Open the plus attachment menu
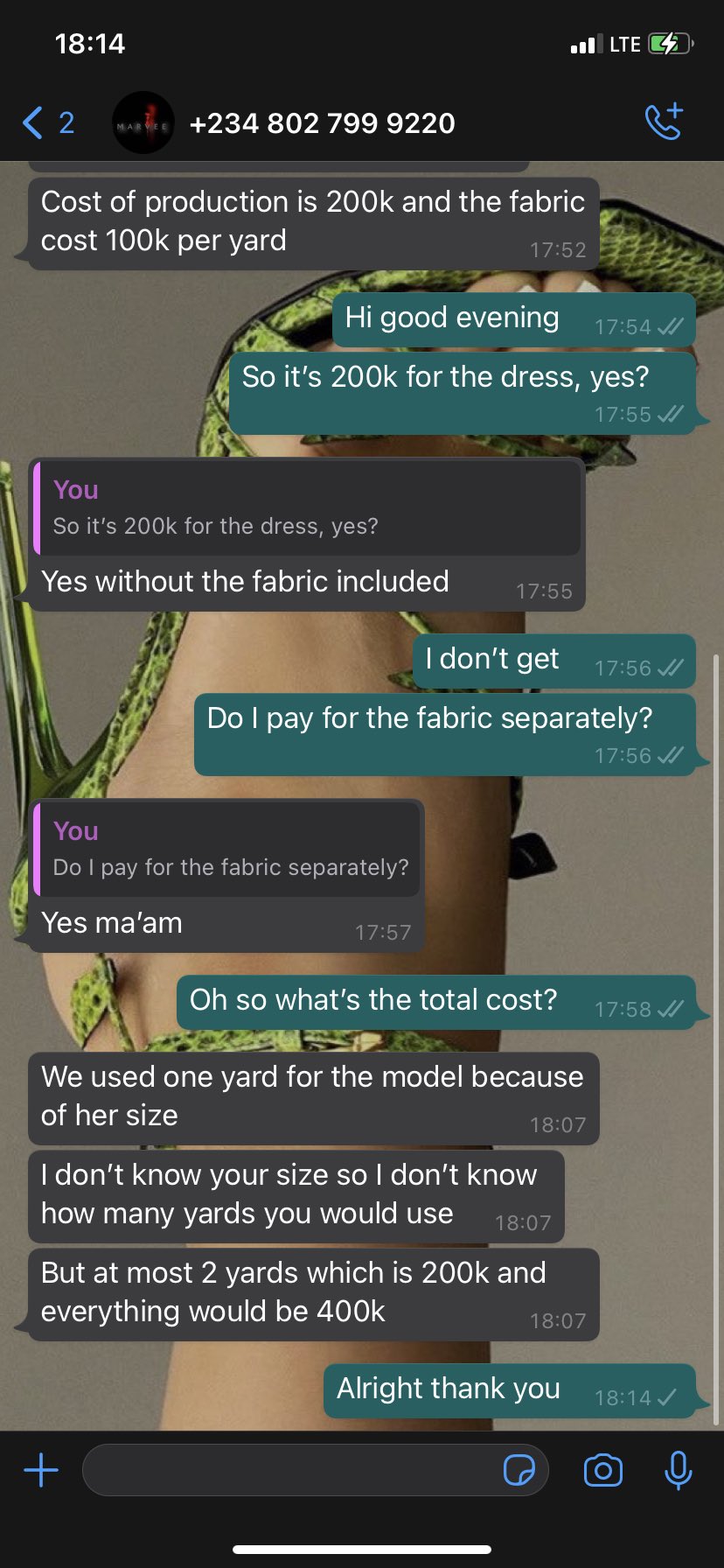The width and height of the screenshot is (724, 1568). point(41,1470)
